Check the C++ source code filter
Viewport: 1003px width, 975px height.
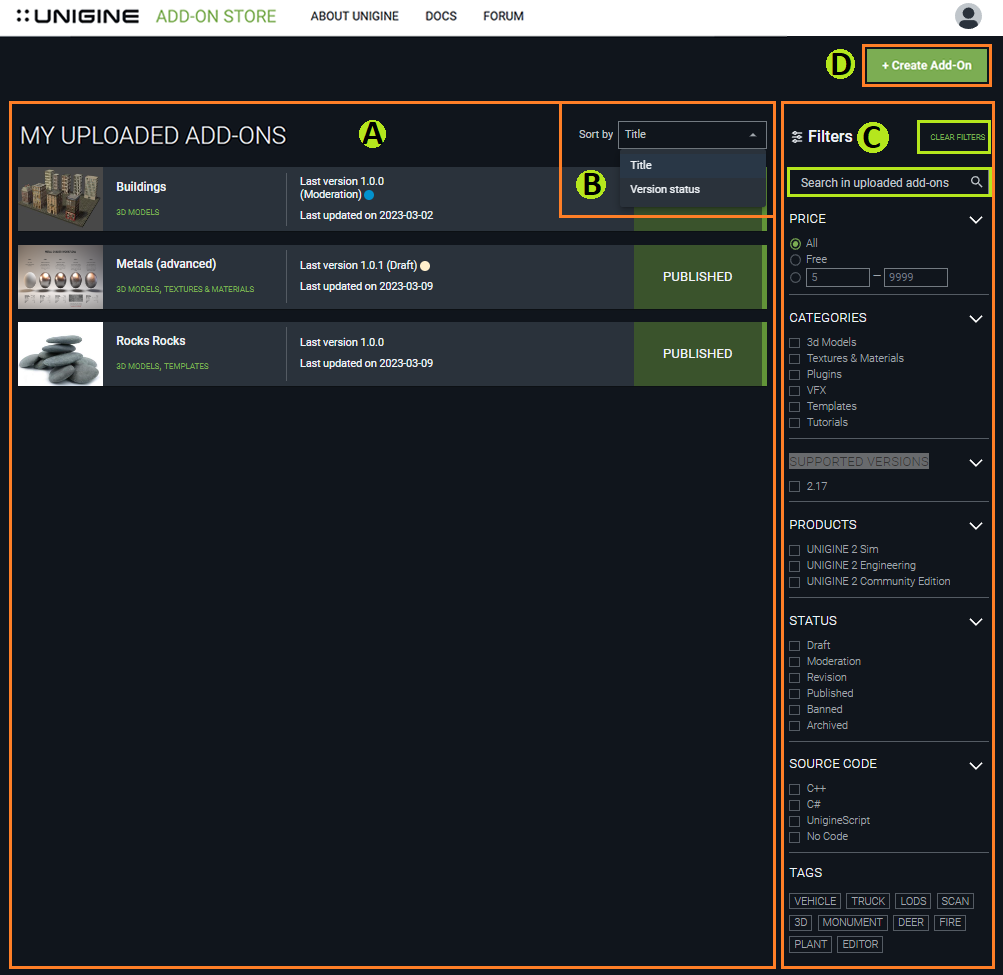pyautogui.click(x=794, y=789)
